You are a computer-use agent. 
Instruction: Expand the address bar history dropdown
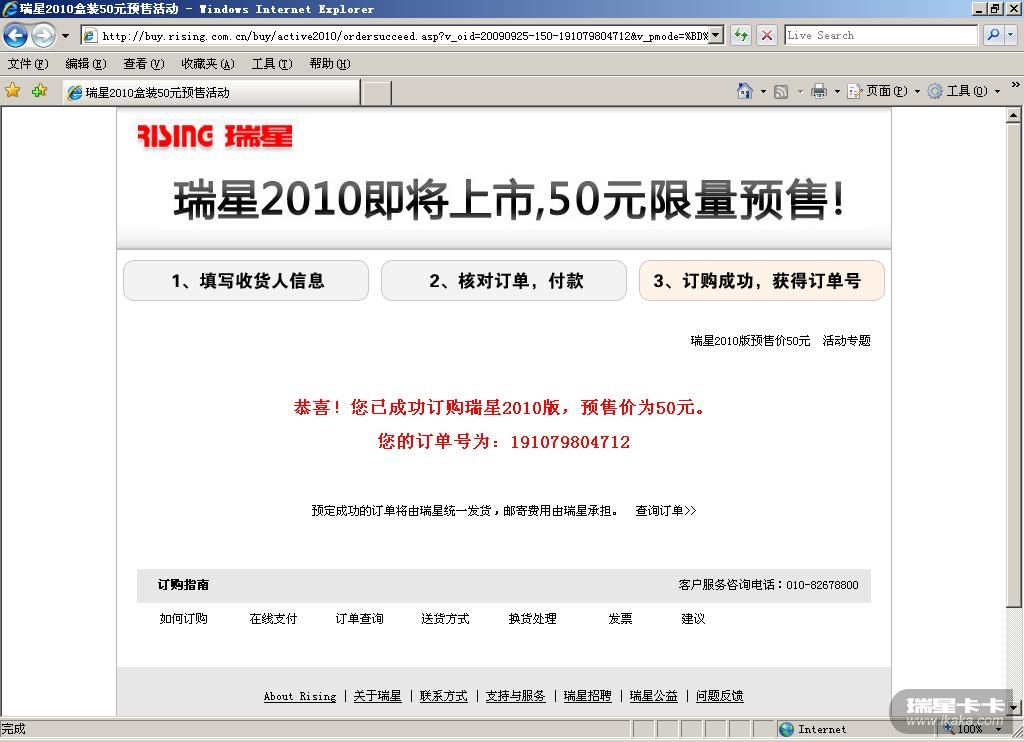click(x=717, y=35)
